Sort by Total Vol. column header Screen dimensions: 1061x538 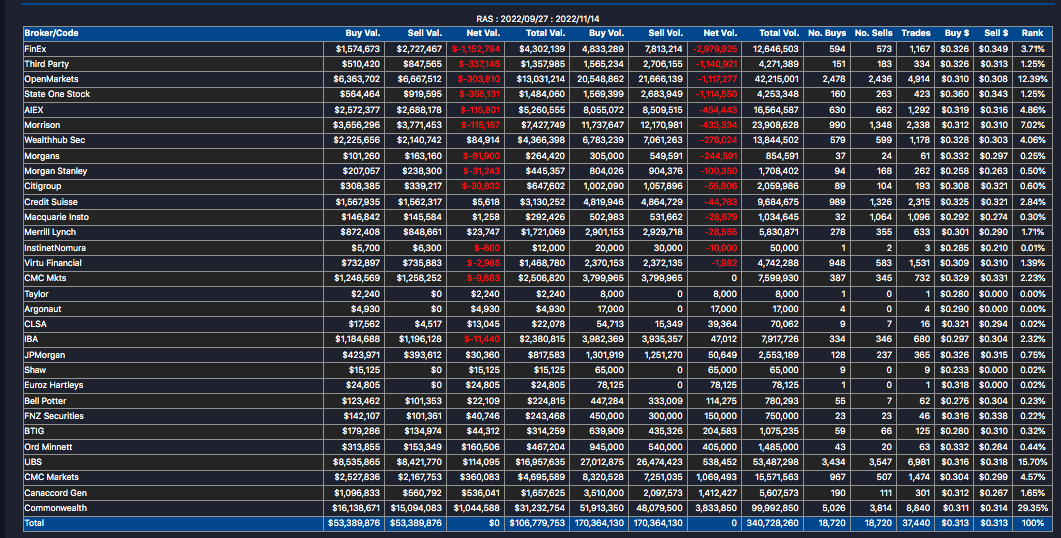(779, 33)
